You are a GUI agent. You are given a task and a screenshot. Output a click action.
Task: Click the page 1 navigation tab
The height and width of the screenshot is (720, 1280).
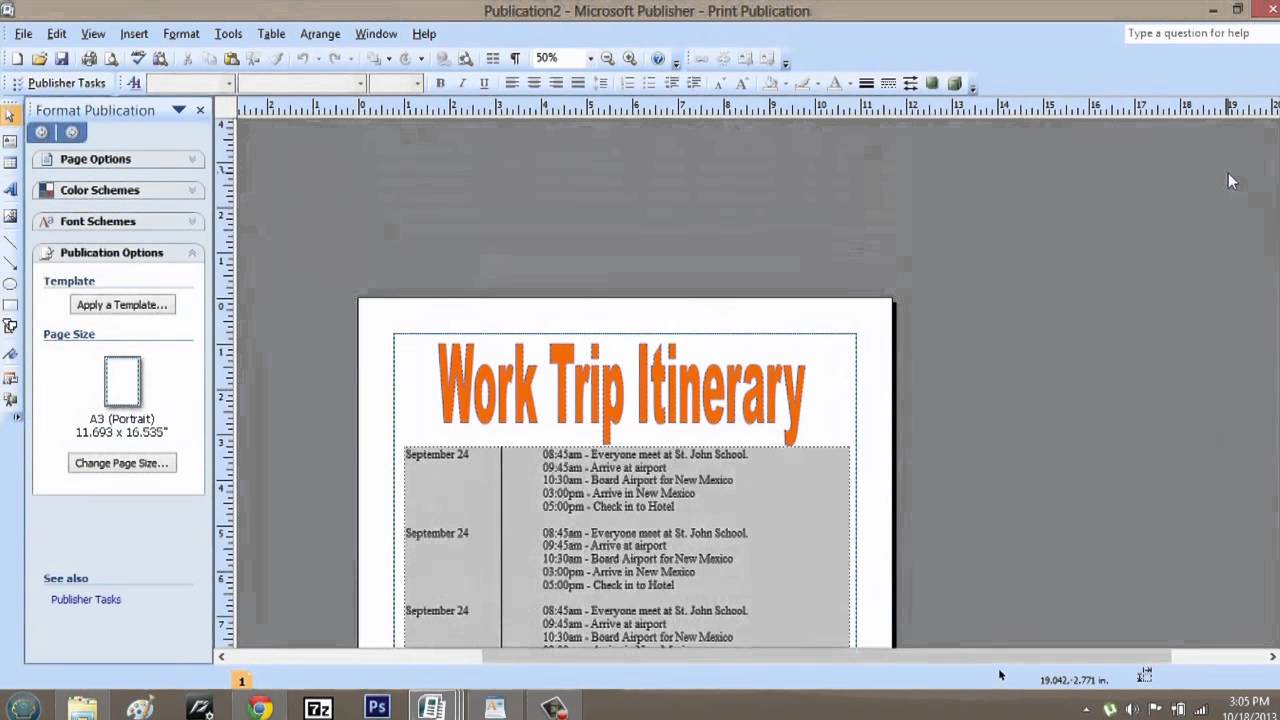click(241, 681)
